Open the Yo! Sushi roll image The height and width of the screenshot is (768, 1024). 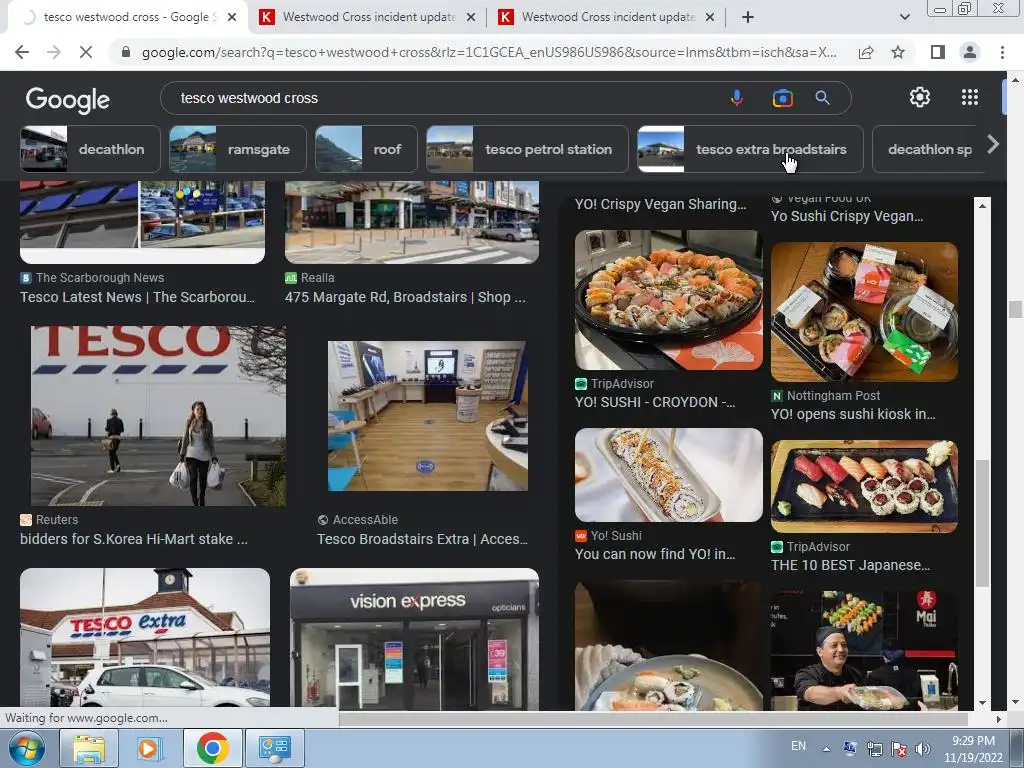tap(669, 475)
